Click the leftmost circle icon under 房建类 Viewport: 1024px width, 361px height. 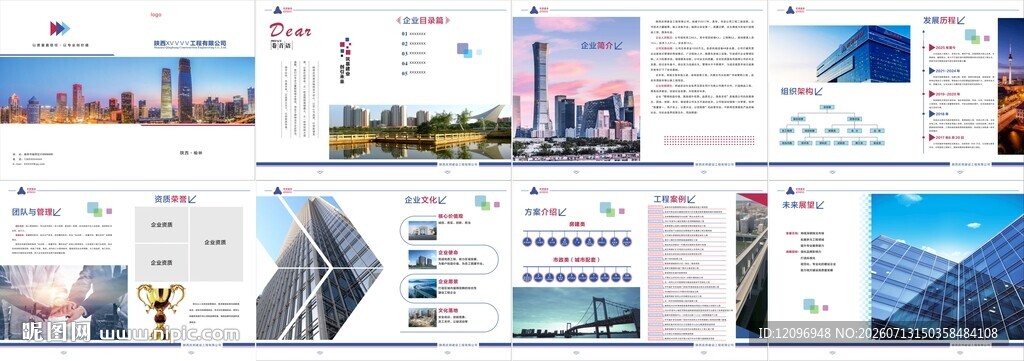click(528, 242)
